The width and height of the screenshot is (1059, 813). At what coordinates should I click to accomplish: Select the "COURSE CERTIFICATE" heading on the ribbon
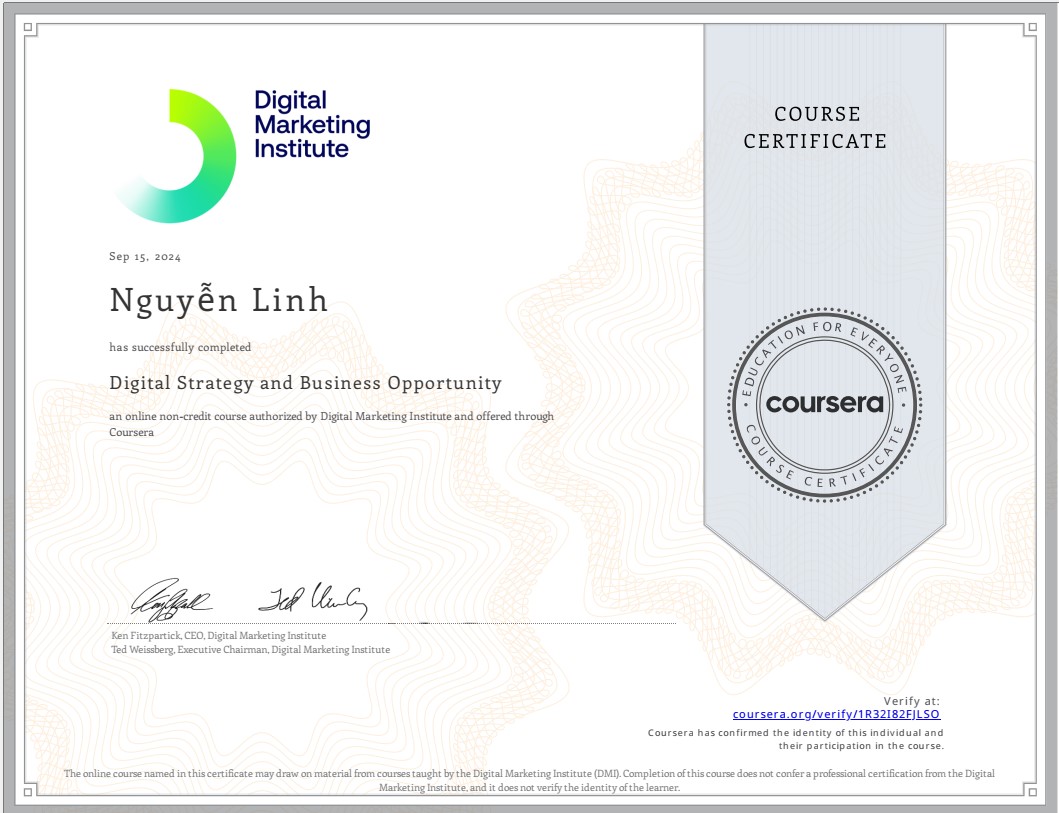pos(816,128)
